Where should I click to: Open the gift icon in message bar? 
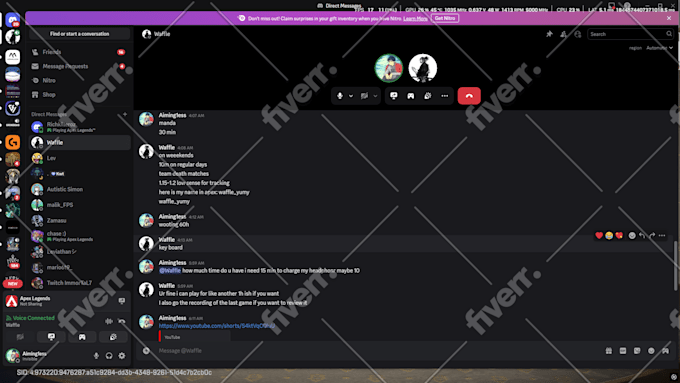(x=608, y=351)
